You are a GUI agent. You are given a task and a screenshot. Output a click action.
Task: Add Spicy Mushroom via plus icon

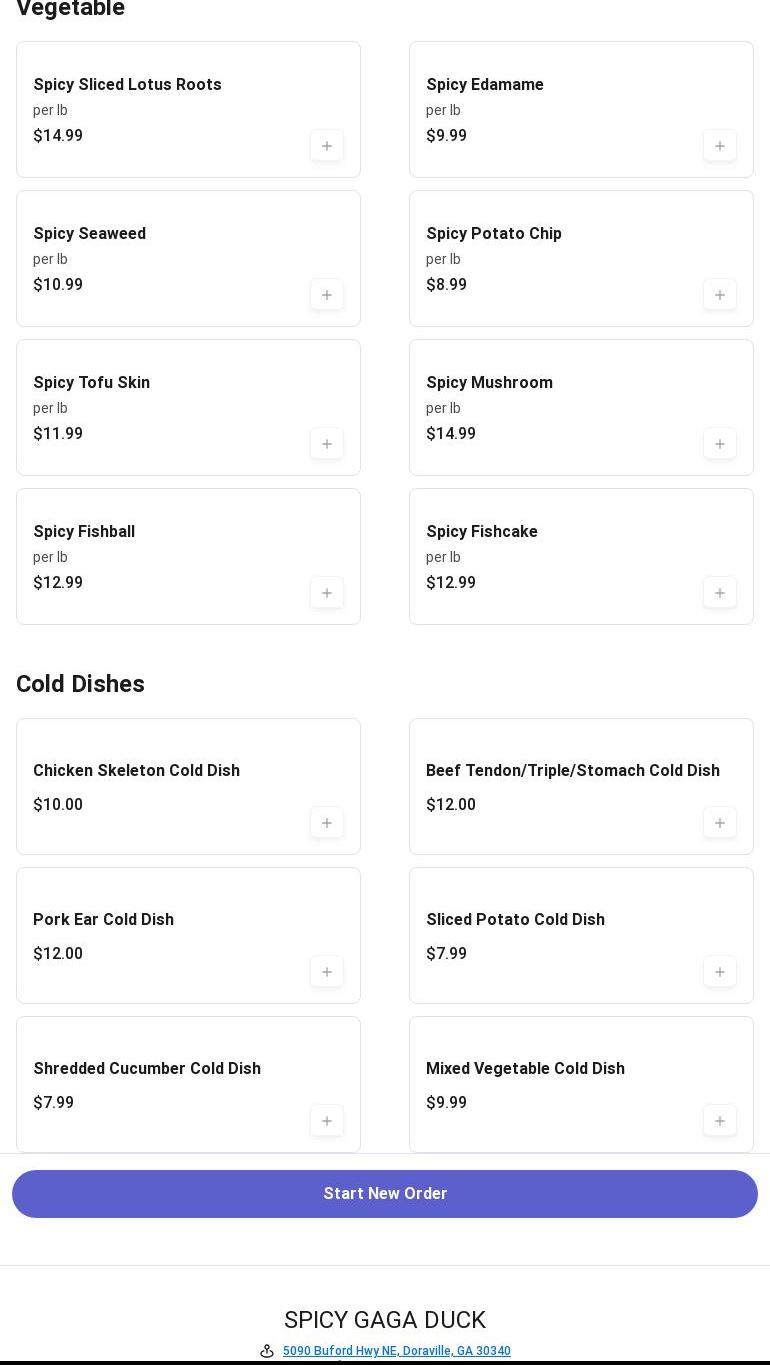coord(720,444)
